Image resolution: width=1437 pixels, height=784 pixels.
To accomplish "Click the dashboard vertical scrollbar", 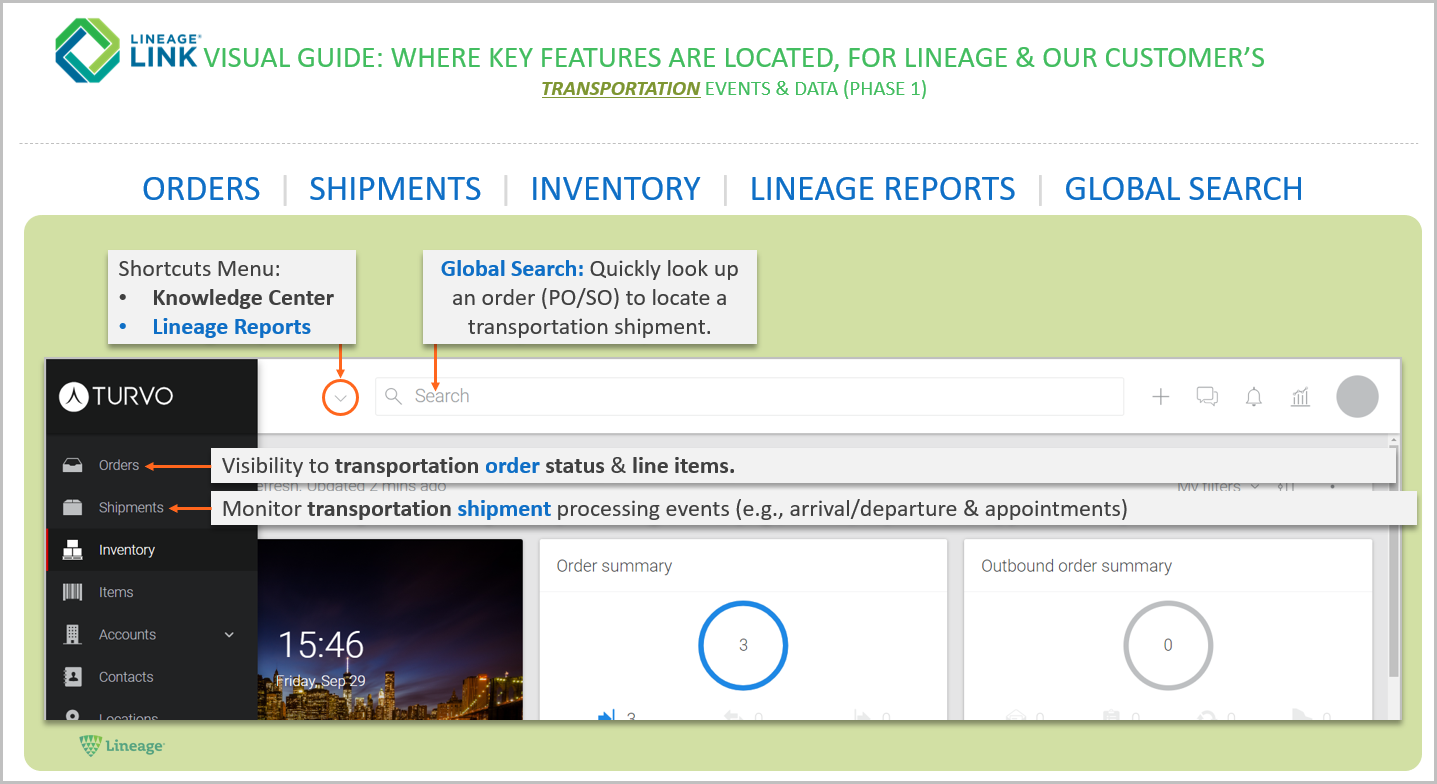I will coord(1394,577).
